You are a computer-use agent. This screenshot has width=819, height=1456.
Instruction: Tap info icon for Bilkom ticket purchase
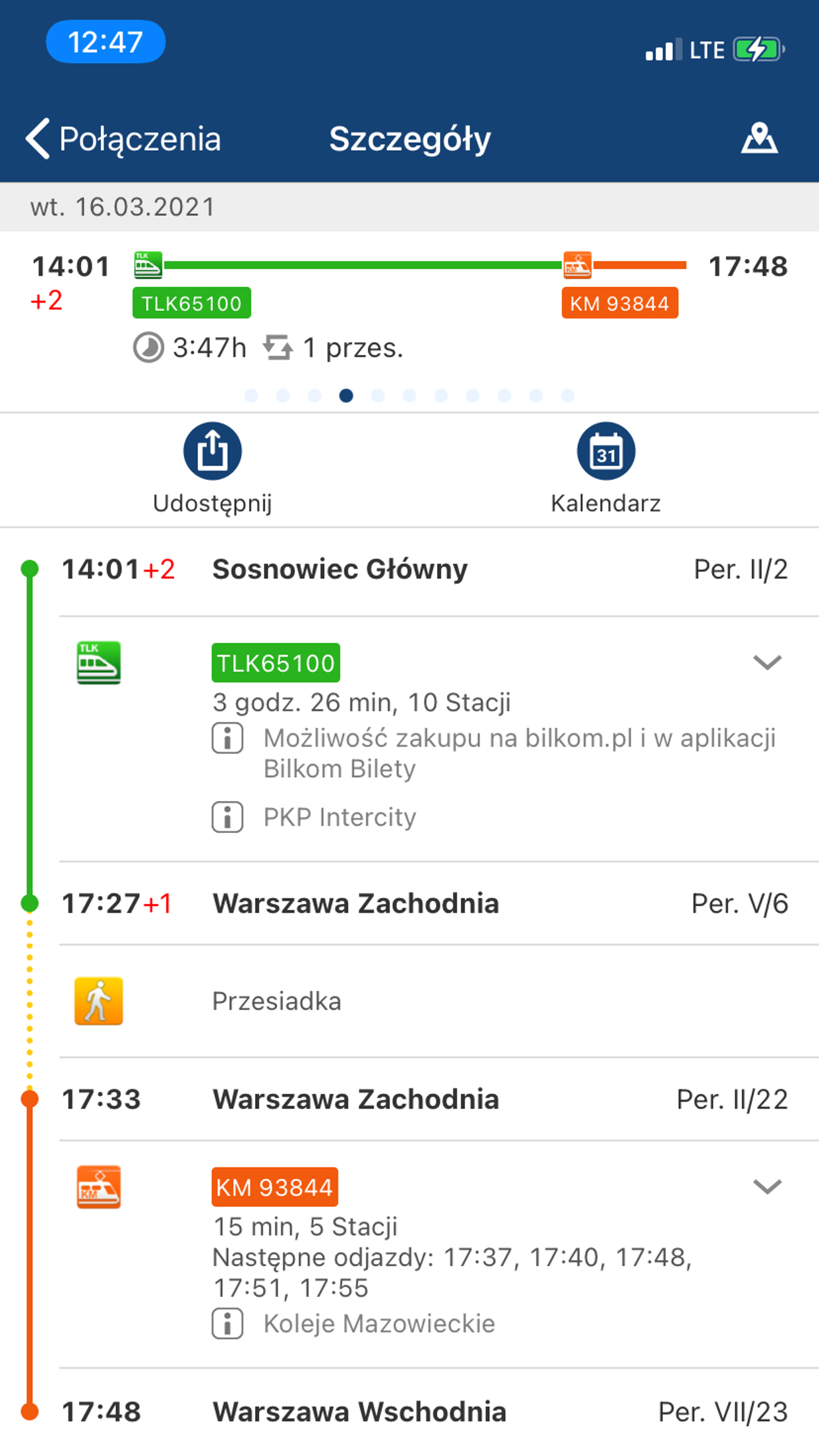(228, 739)
